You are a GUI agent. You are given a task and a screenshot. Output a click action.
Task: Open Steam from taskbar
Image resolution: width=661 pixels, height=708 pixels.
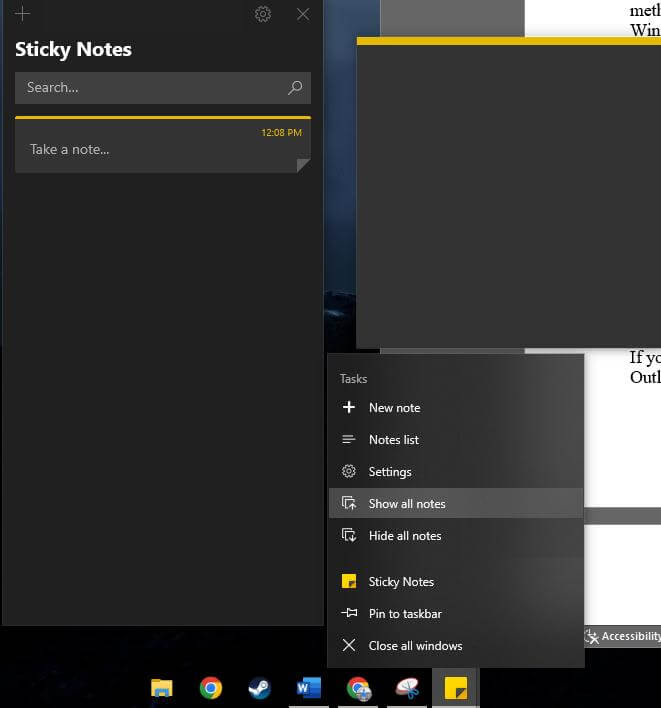[x=260, y=688]
